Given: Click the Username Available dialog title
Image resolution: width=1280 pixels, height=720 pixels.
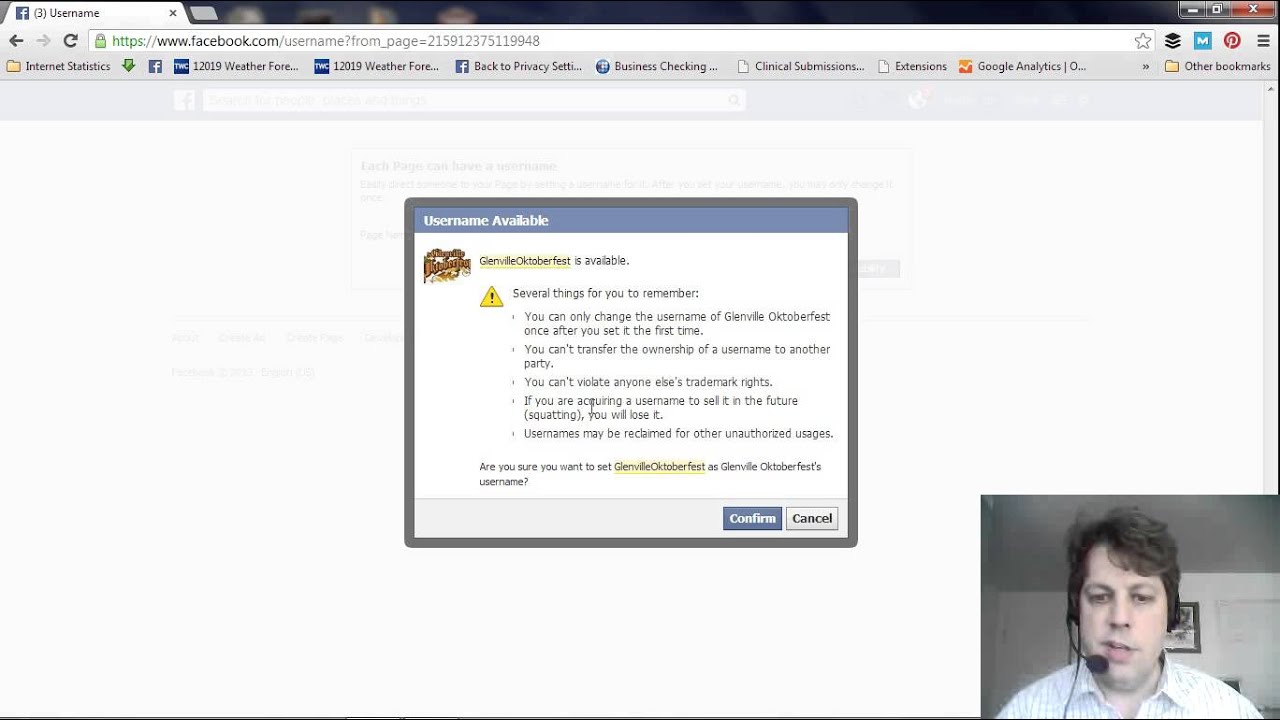Looking at the screenshot, I should [x=486, y=220].
